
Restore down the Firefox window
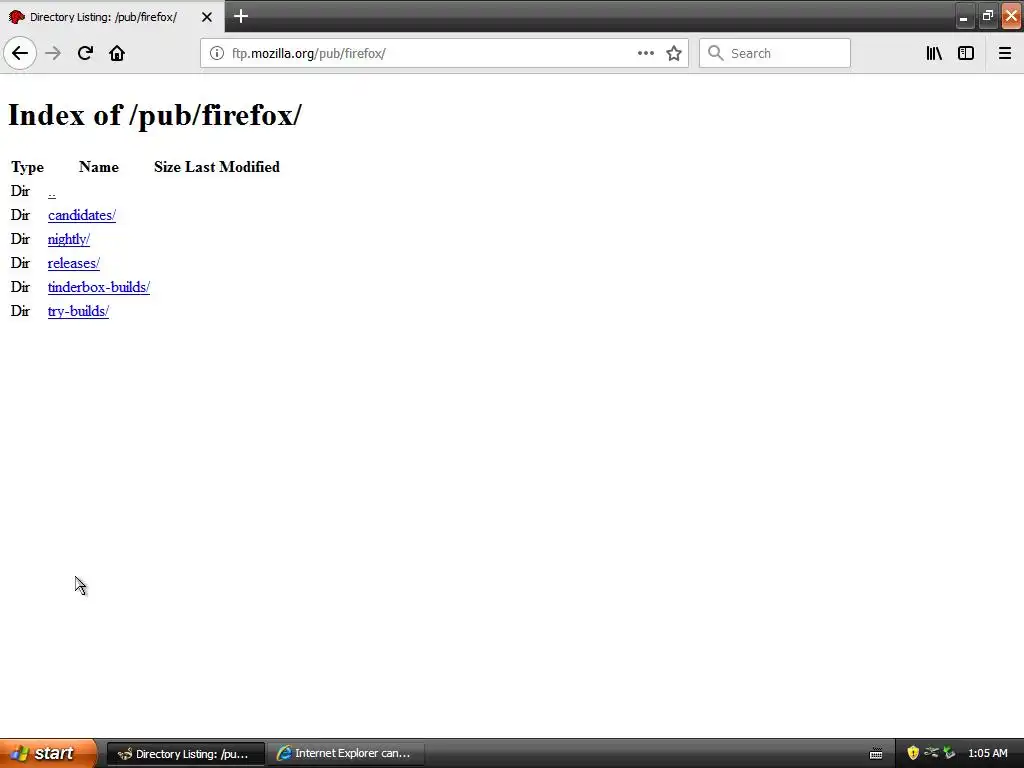[987, 16]
